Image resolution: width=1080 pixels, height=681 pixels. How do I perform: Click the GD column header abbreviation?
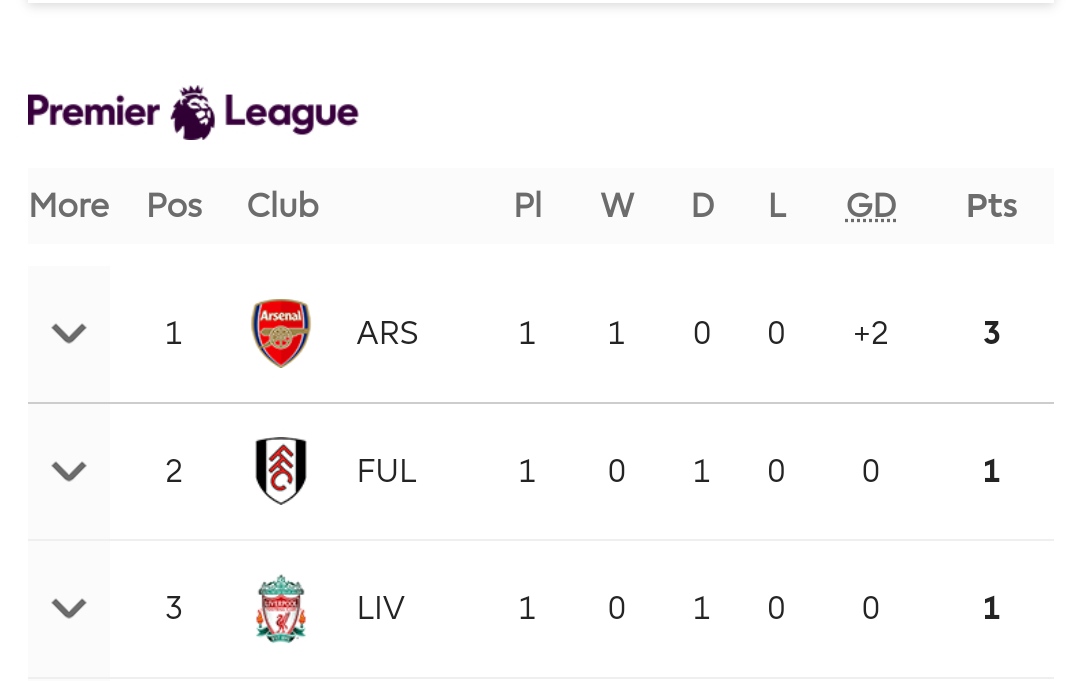(871, 206)
